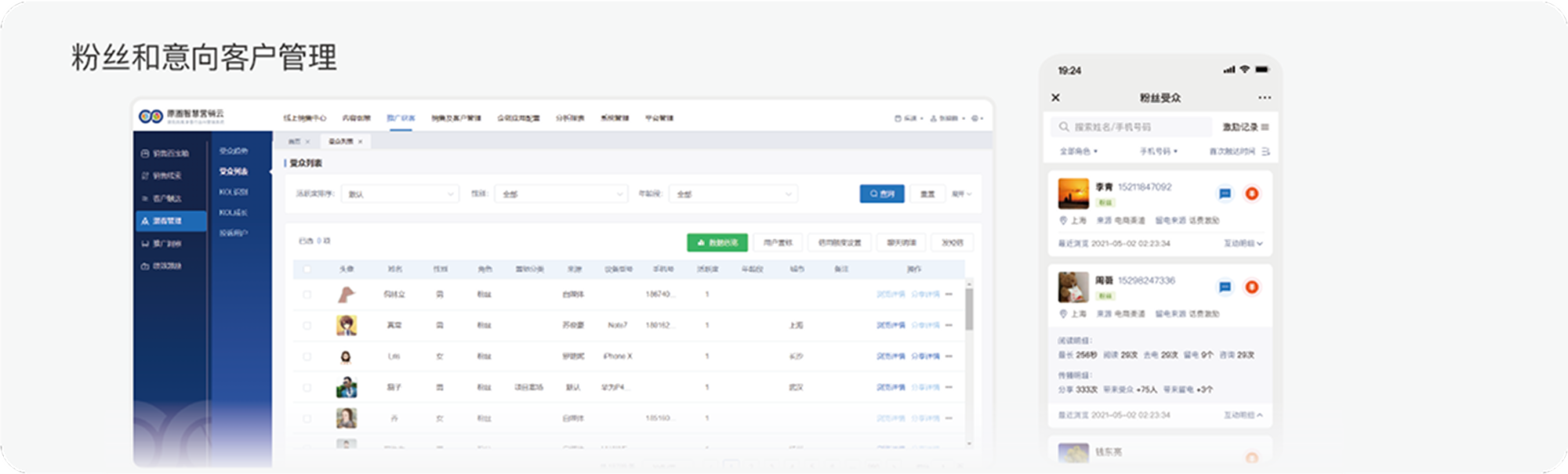Click the blue chat icon on 李青's card
Image resolution: width=1568 pixels, height=474 pixels.
coord(1225,194)
